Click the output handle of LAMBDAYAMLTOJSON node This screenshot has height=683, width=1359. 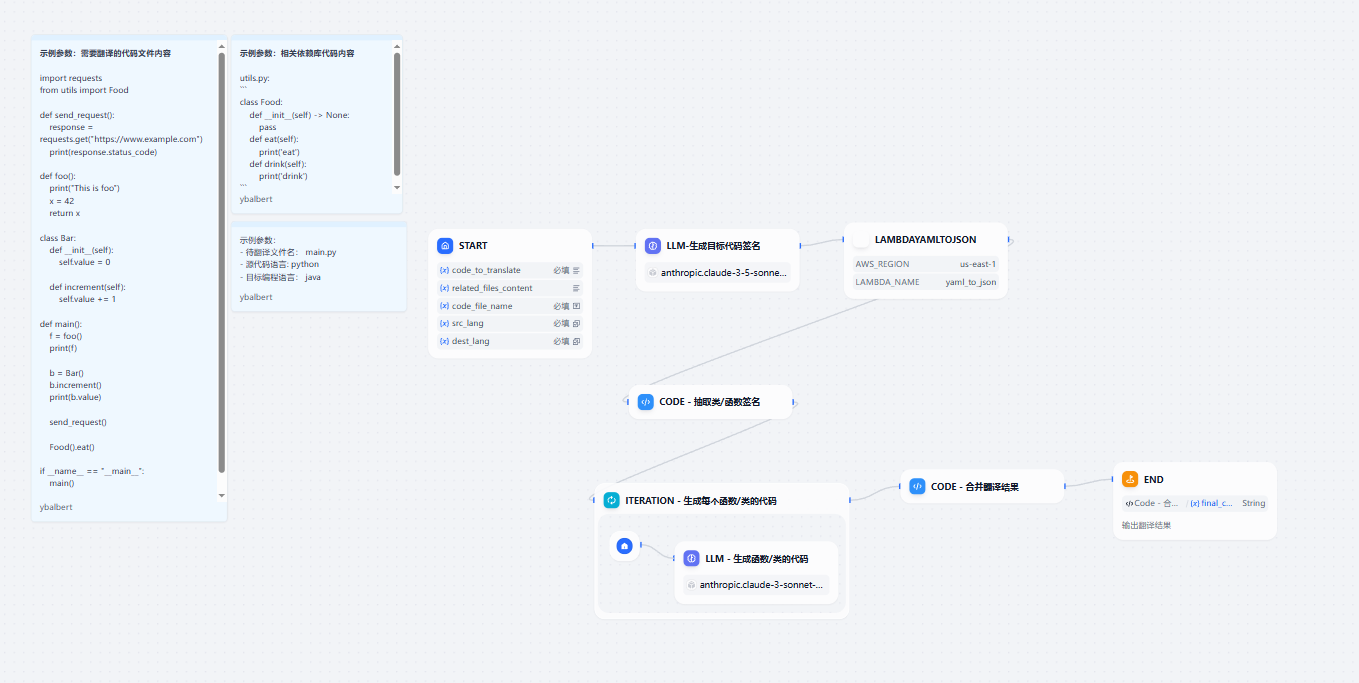click(x=1009, y=240)
